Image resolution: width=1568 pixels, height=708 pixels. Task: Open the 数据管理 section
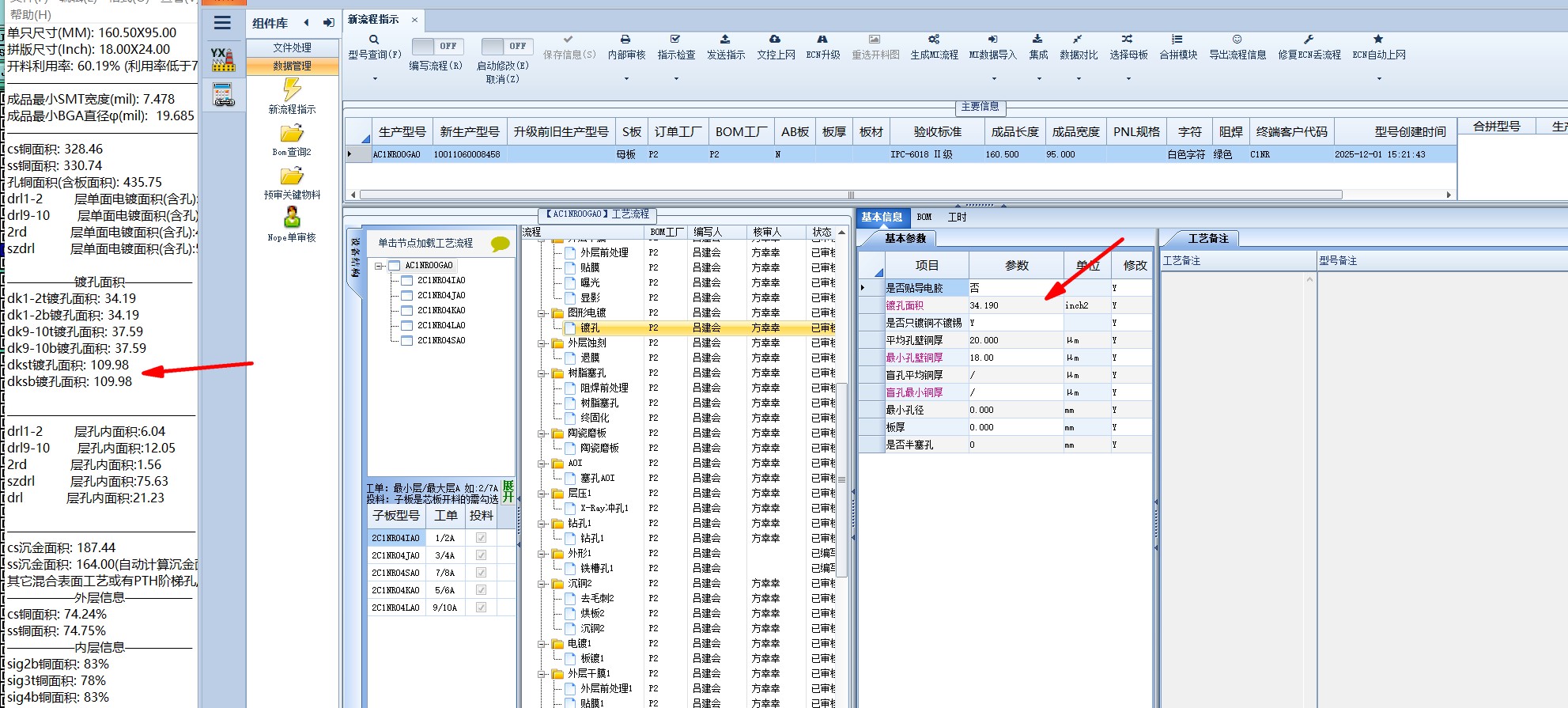coord(293,66)
